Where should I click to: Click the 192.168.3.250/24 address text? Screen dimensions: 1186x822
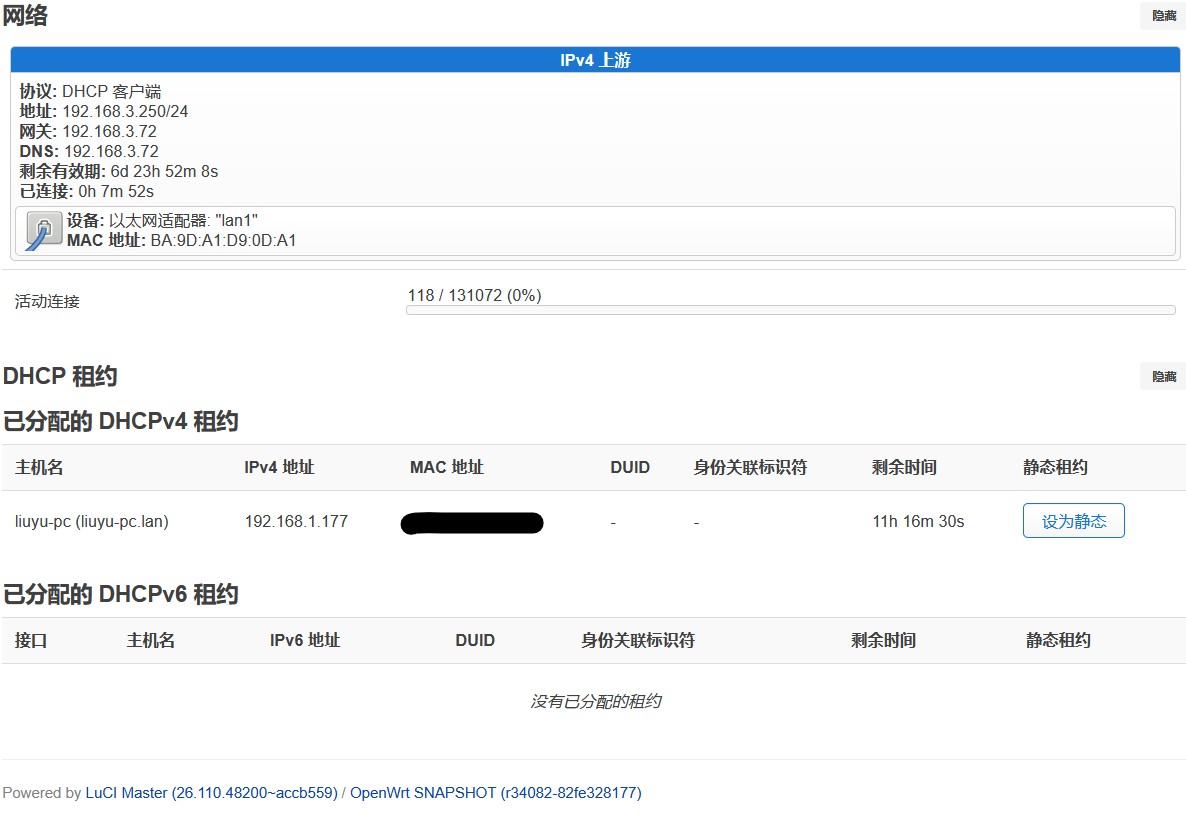point(125,111)
